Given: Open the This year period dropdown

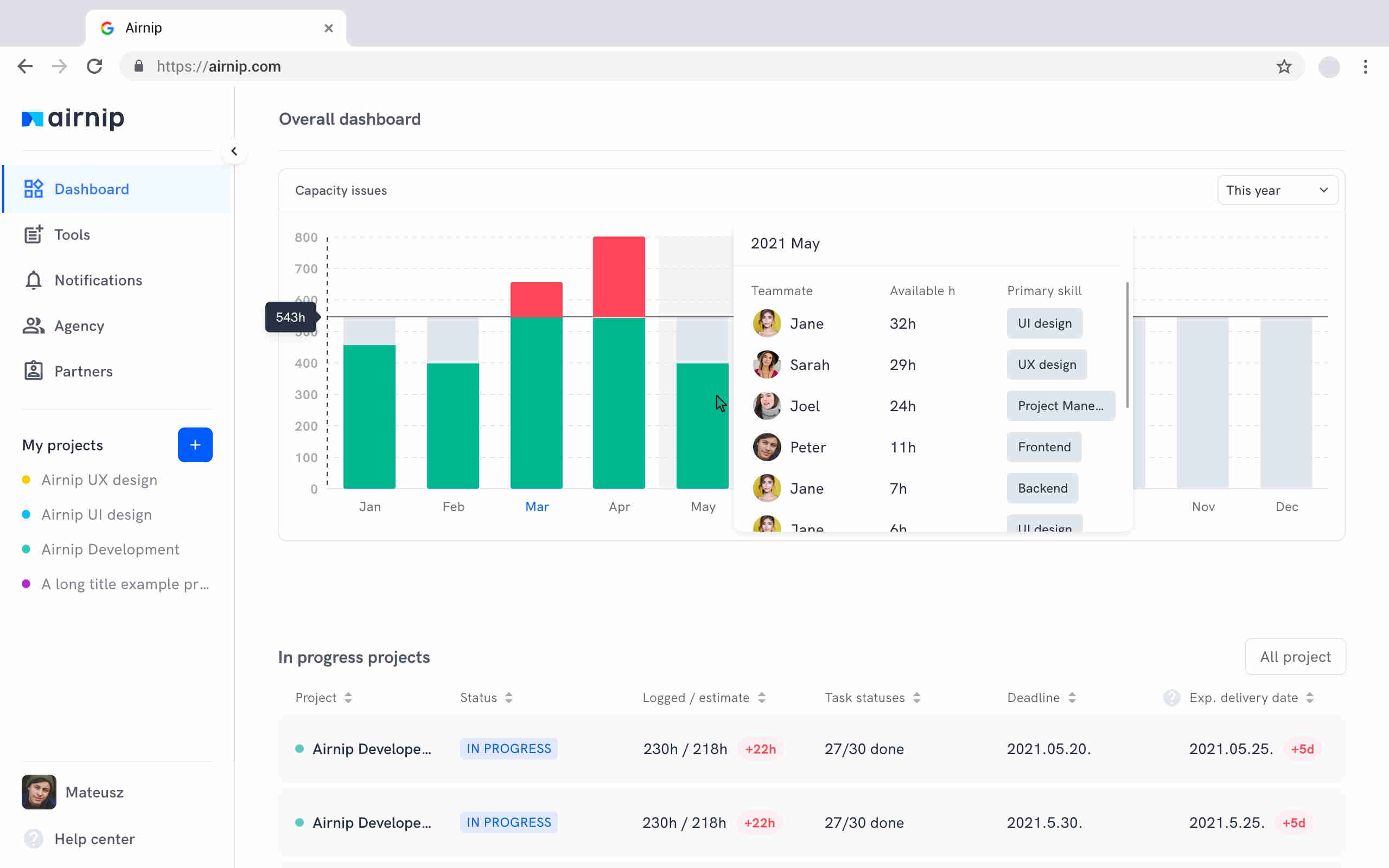Looking at the screenshot, I should [1278, 190].
